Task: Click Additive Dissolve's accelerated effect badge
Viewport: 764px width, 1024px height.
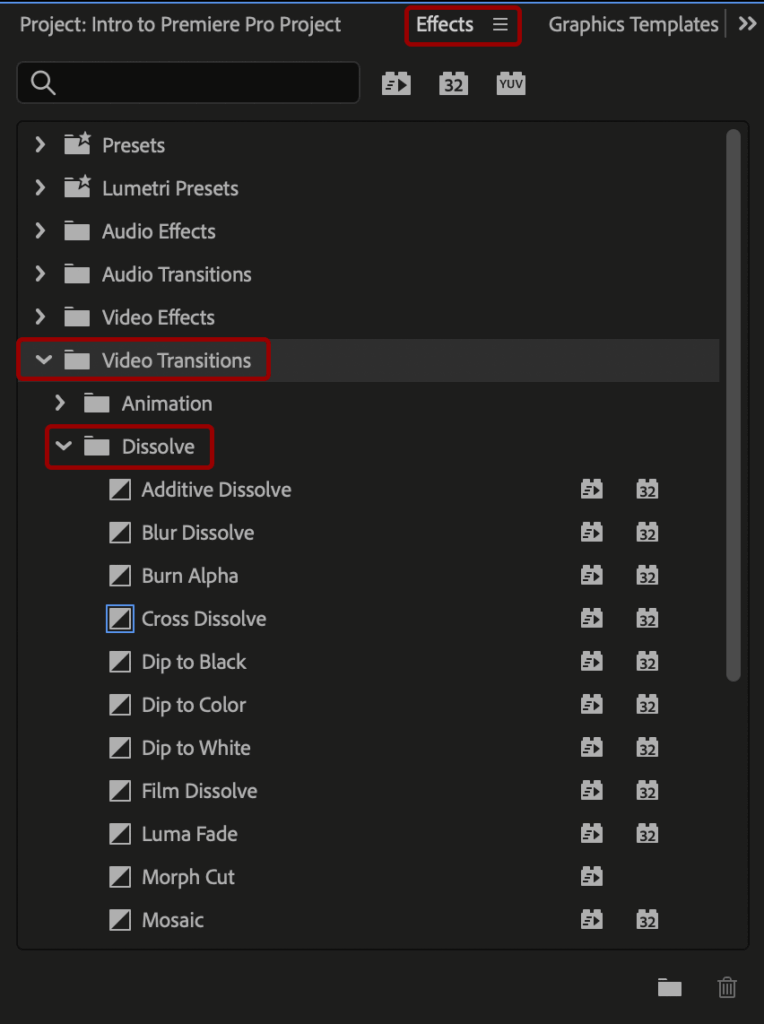Action: click(592, 489)
